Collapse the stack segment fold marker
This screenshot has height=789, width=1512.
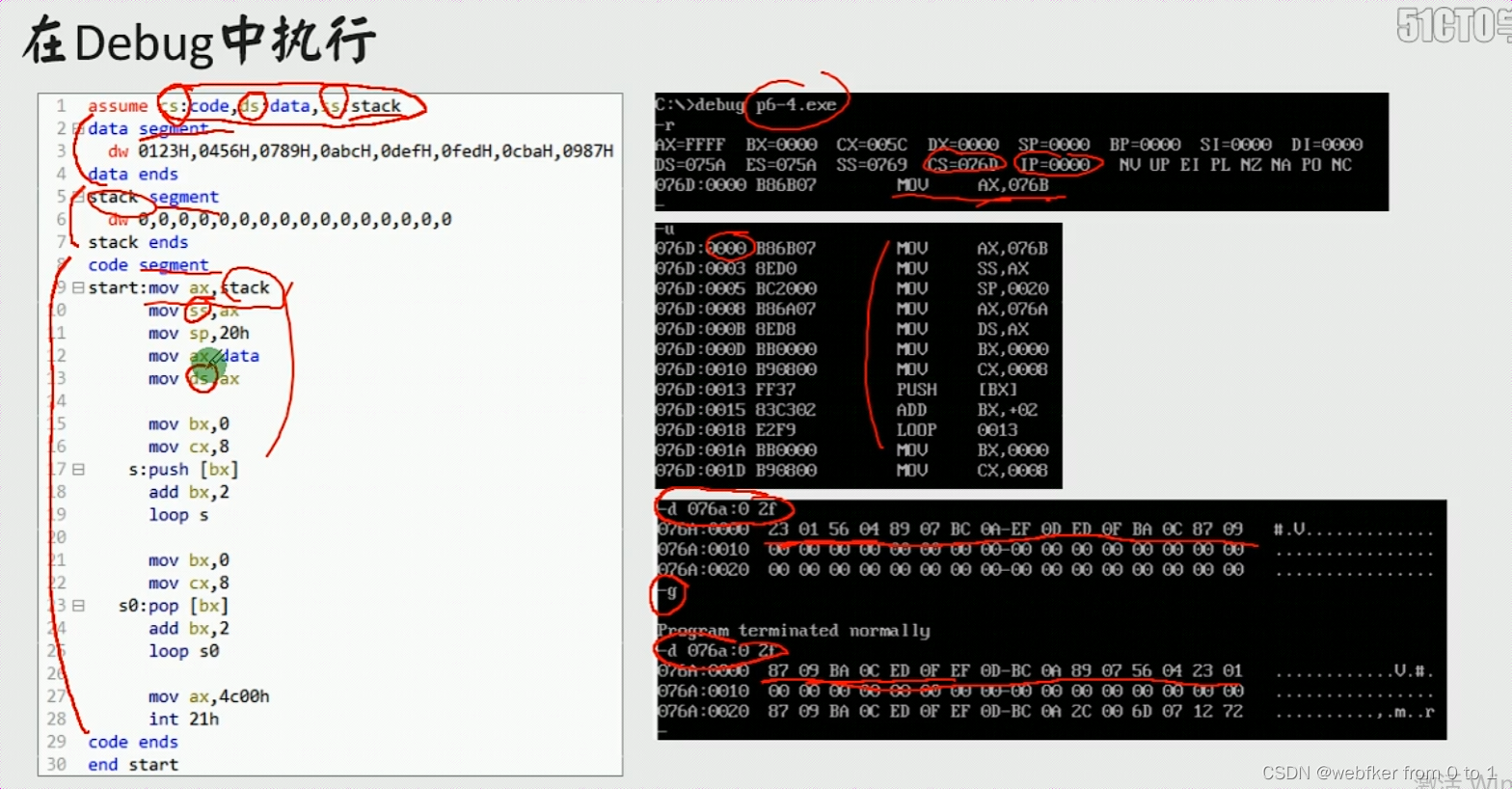pos(78,197)
